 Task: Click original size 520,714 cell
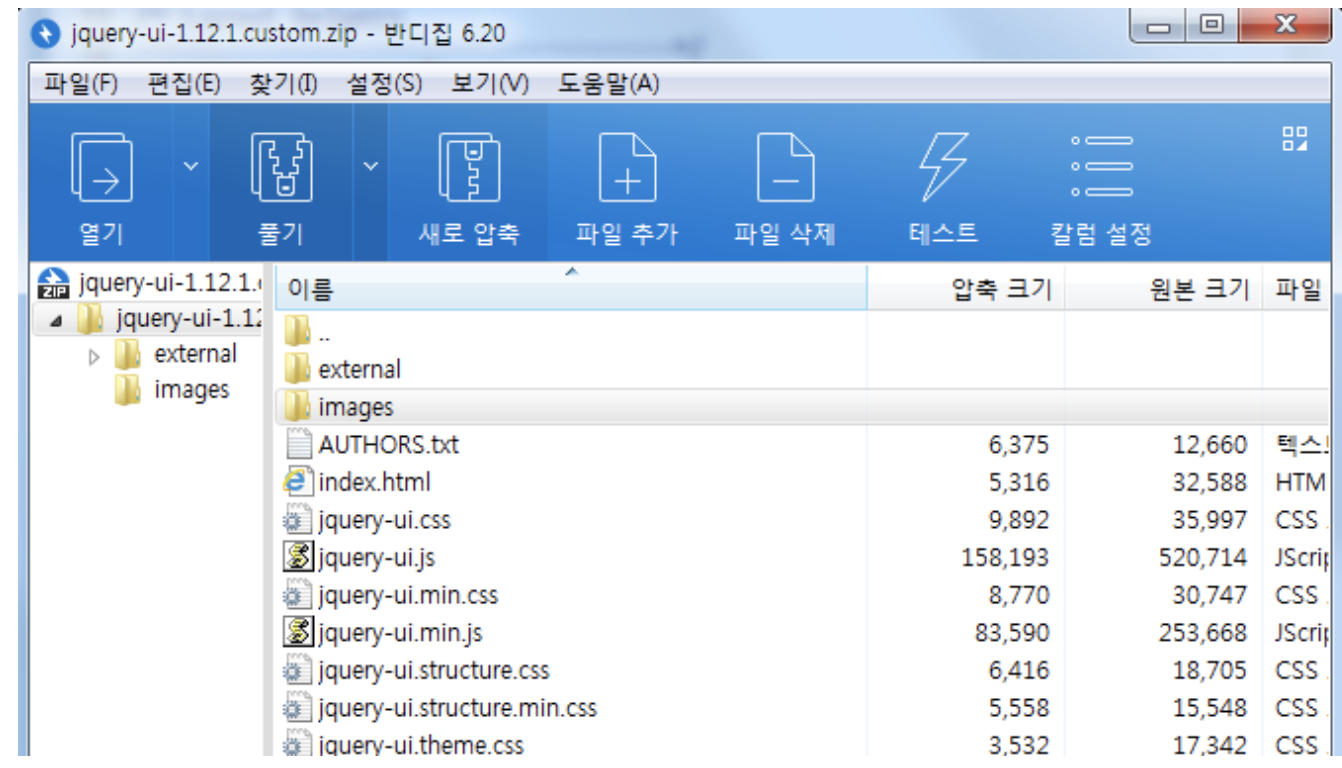1203,557
